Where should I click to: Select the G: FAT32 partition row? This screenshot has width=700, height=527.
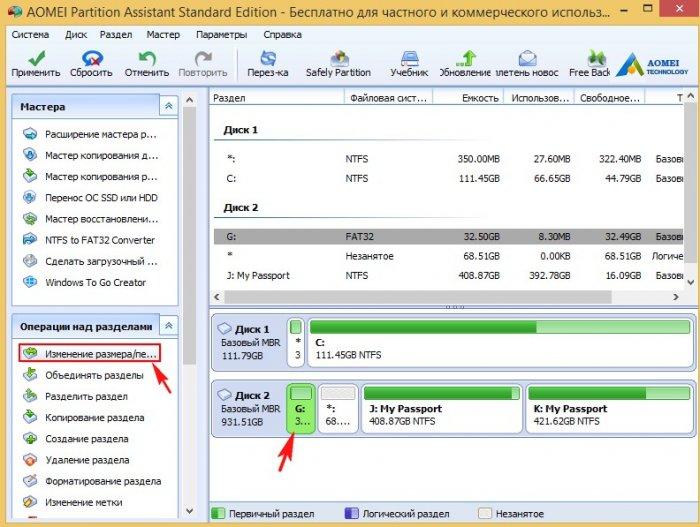[448, 237]
